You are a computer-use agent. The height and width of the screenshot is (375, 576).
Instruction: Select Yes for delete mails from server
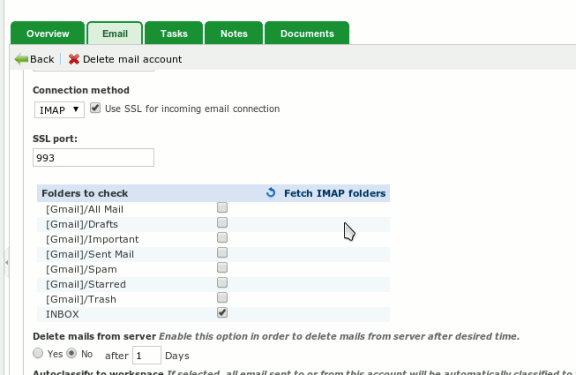(38, 353)
